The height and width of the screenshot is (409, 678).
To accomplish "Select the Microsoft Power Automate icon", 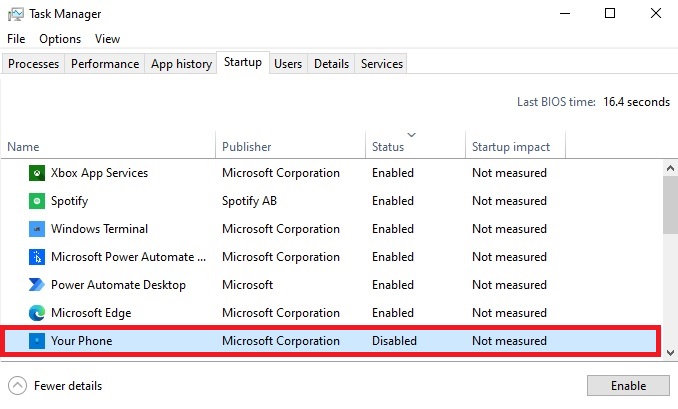I will click(x=37, y=257).
